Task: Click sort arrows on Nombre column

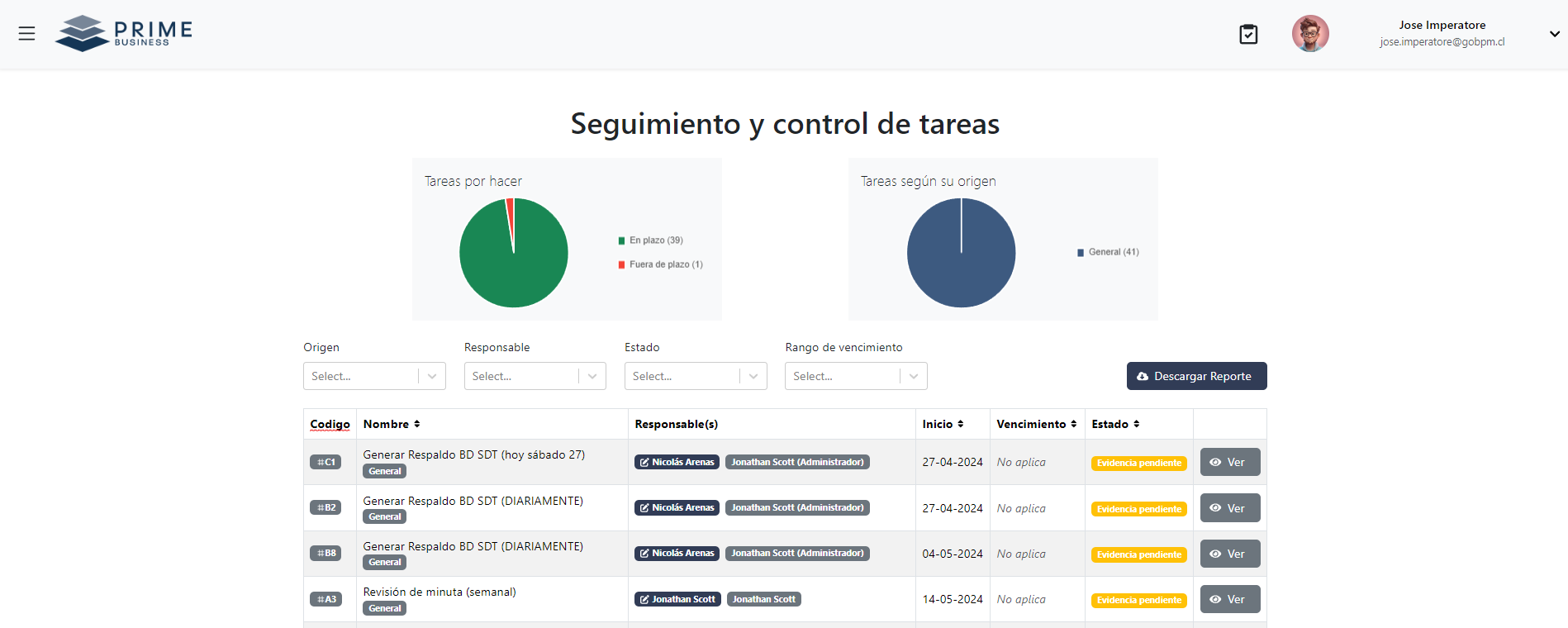Action: click(x=417, y=424)
